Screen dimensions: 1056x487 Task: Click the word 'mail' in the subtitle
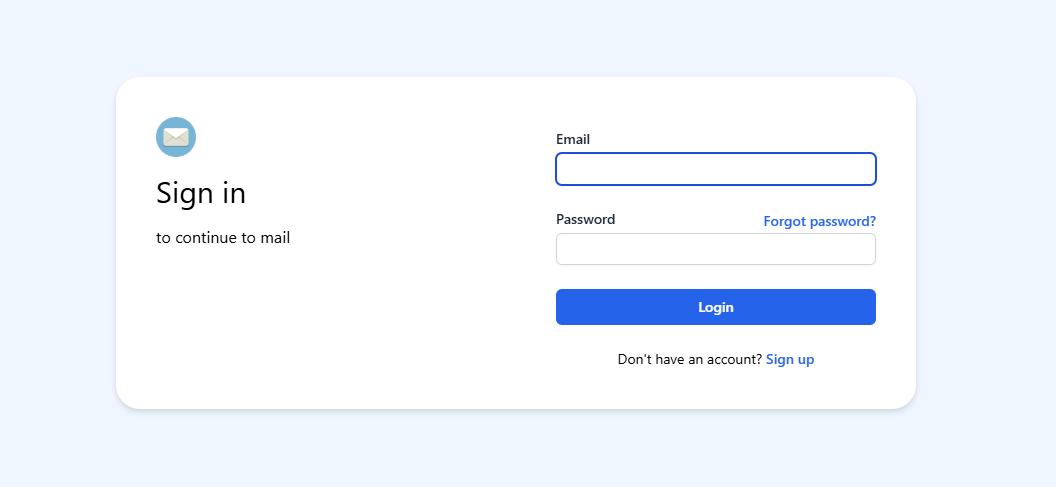(275, 238)
